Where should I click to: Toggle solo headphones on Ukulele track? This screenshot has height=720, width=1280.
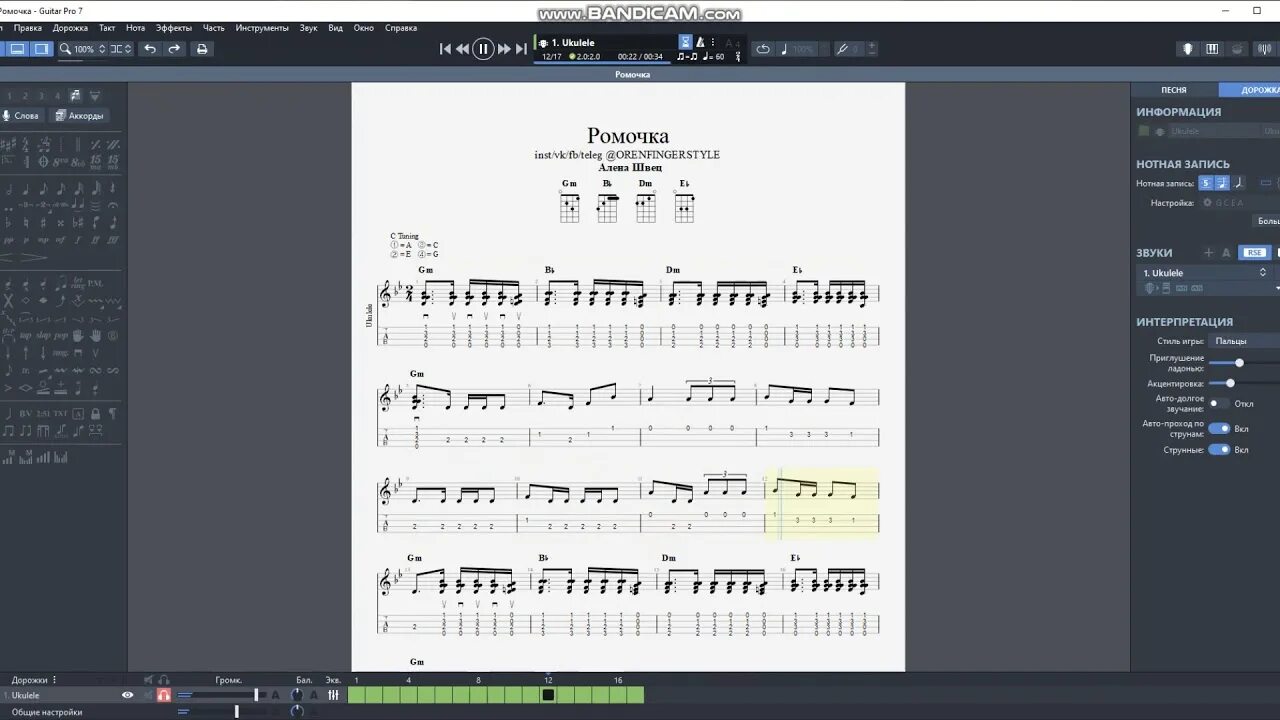point(164,695)
